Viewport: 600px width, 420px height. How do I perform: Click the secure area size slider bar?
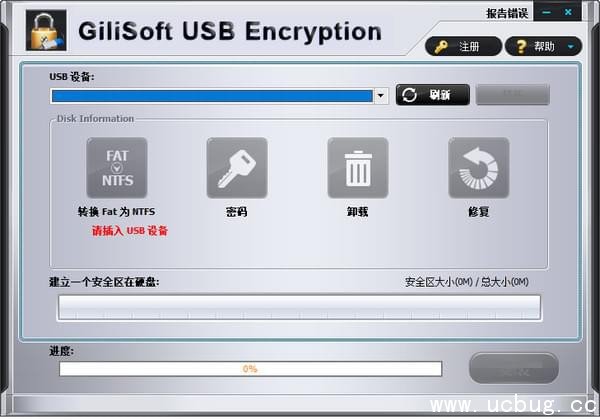click(299, 307)
